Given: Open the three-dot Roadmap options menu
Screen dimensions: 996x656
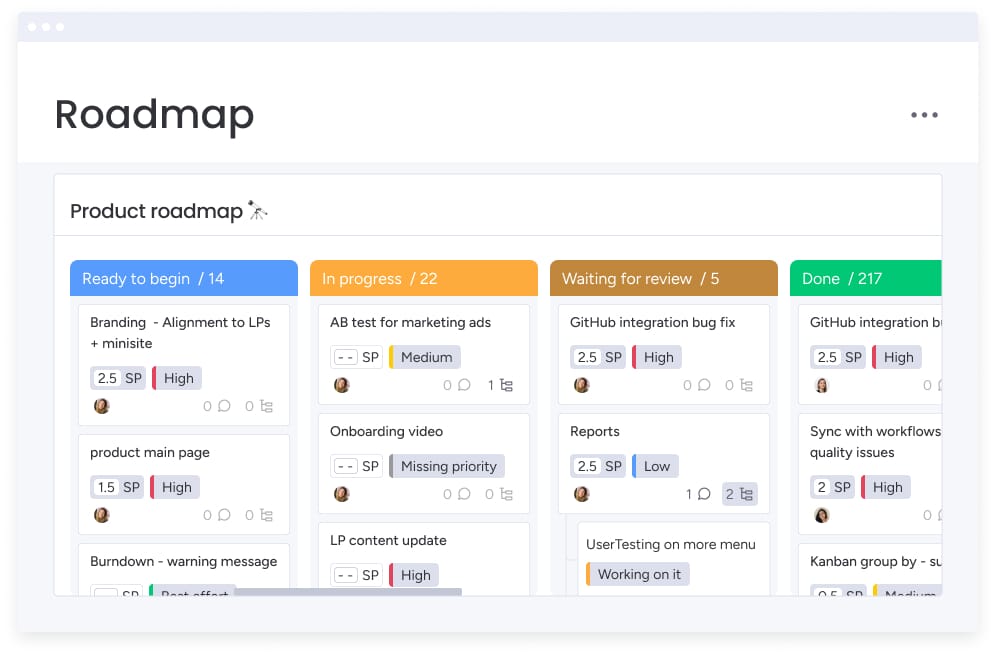Looking at the screenshot, I should (x=924, y=115).
